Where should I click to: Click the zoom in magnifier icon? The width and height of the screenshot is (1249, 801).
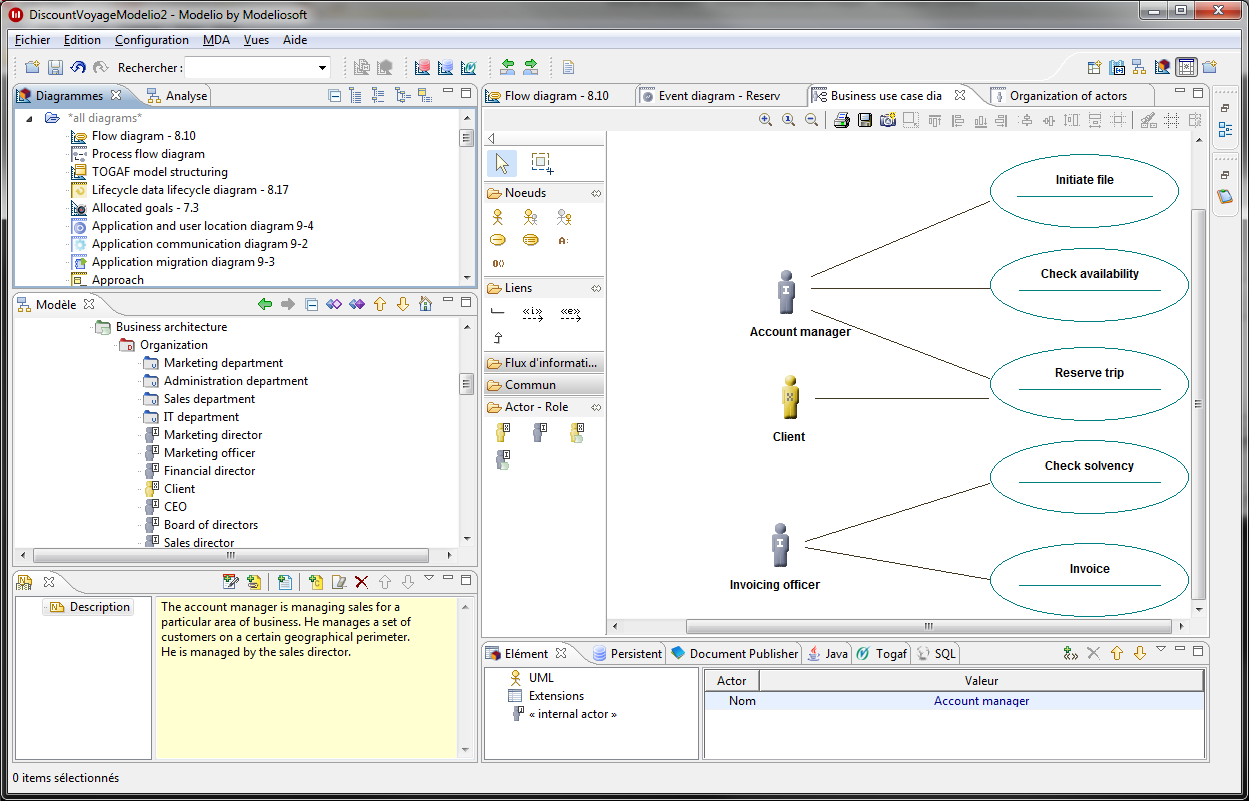pos(765,120)
